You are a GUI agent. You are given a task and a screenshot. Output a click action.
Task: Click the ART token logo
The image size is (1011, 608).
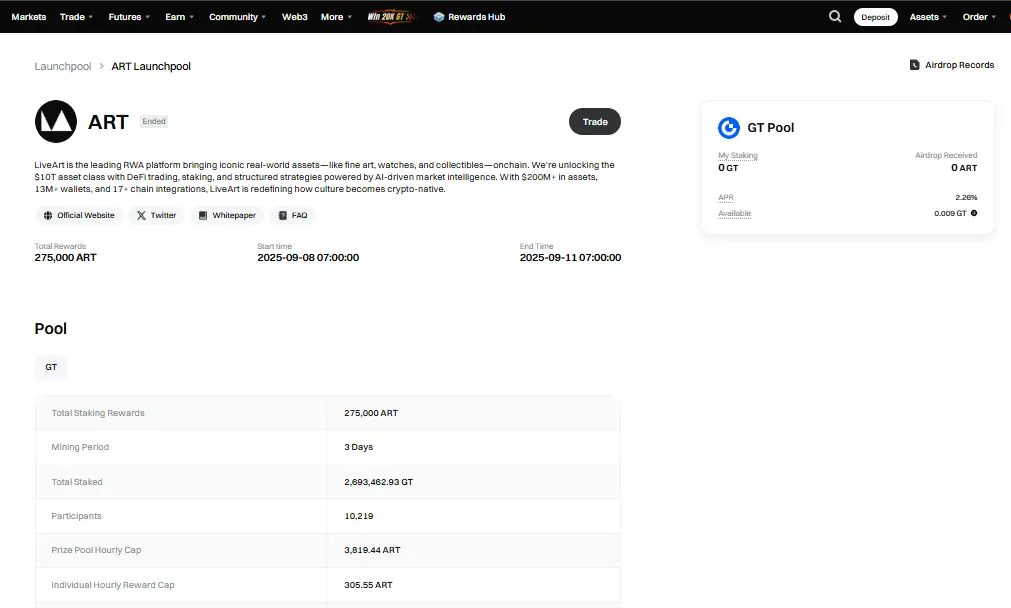click(55, 121)
